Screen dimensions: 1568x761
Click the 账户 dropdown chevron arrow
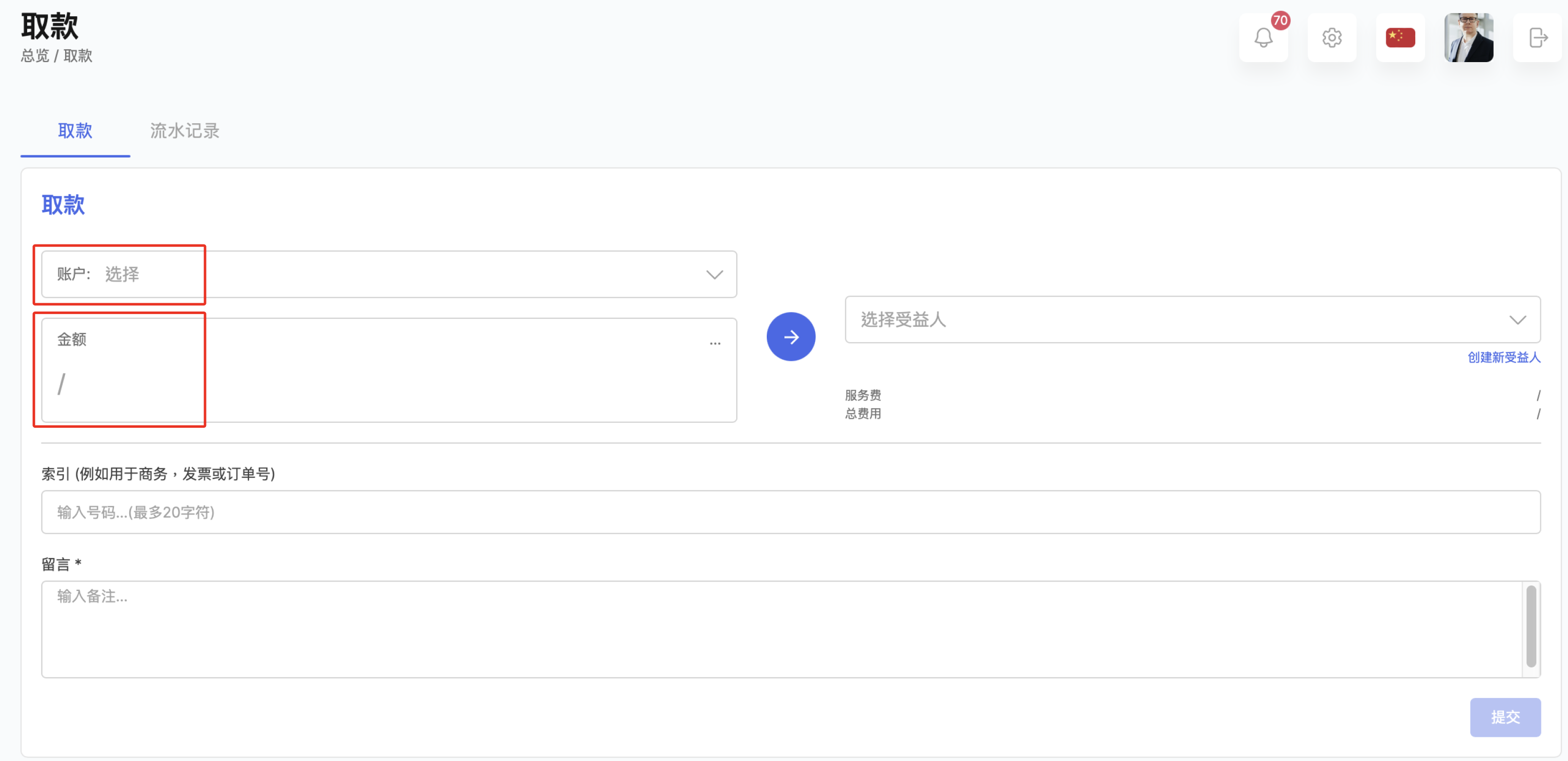coord(715,275)
